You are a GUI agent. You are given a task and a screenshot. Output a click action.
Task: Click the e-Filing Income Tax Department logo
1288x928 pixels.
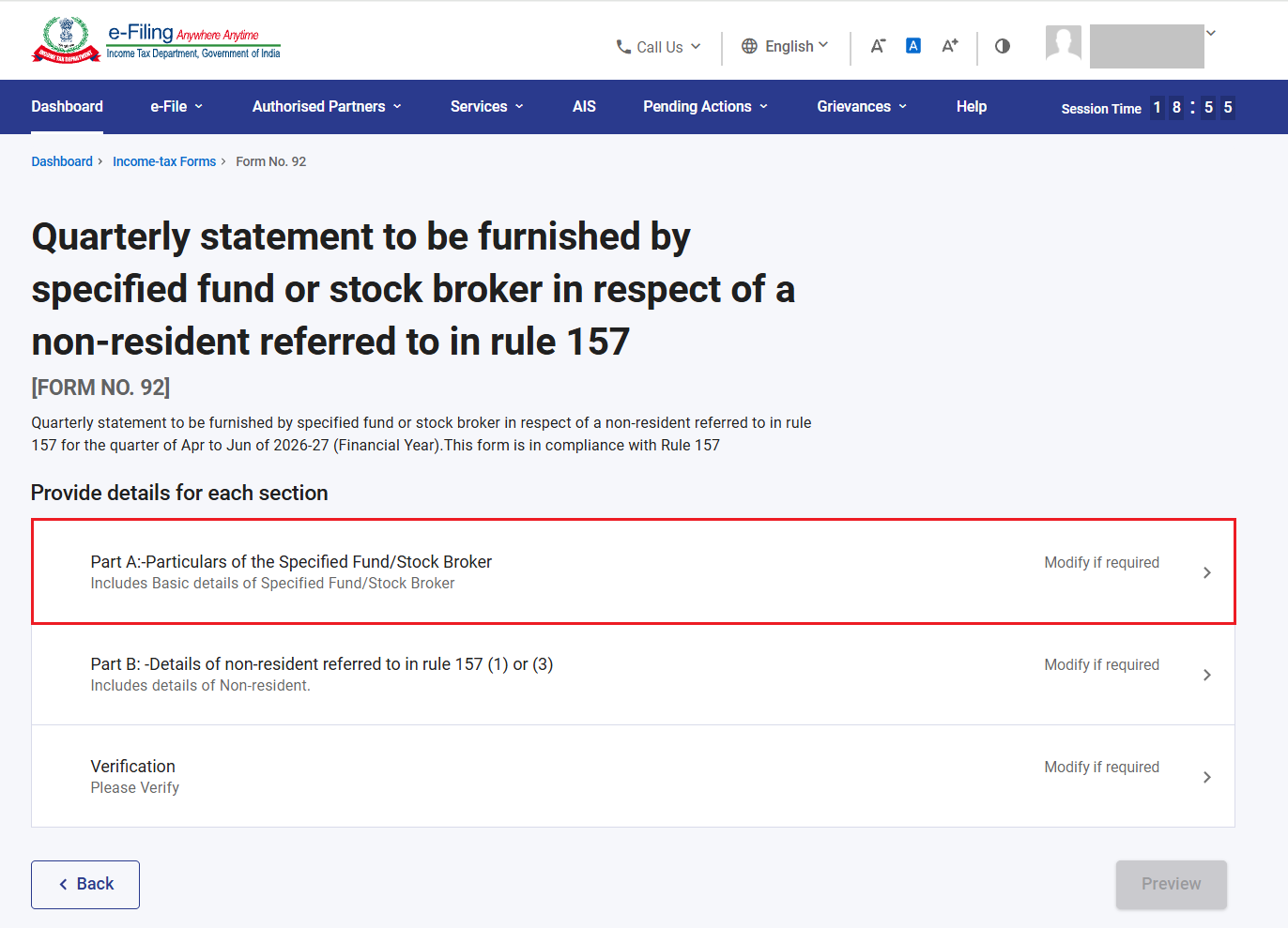coord(157,40)
